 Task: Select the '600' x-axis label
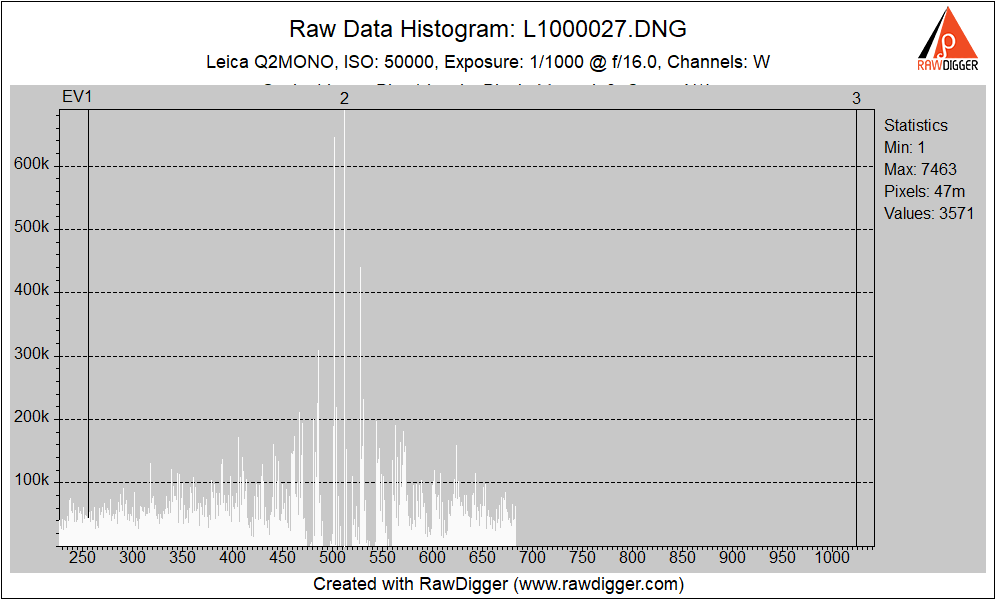click(x=433, y=558)
